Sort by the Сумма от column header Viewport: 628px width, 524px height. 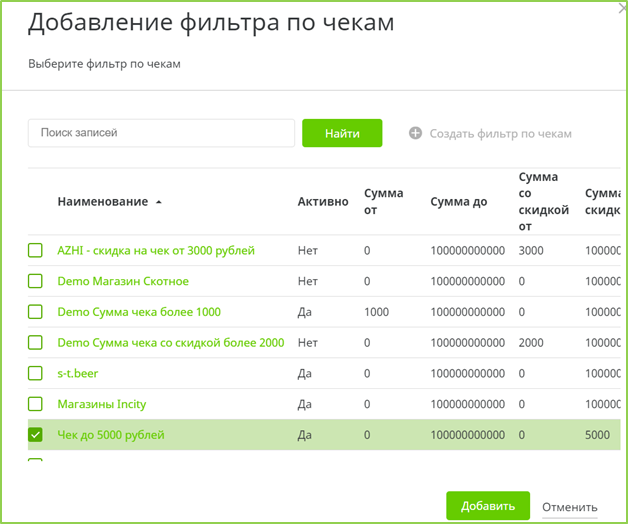pyautogui.click(x=384, y=201)
